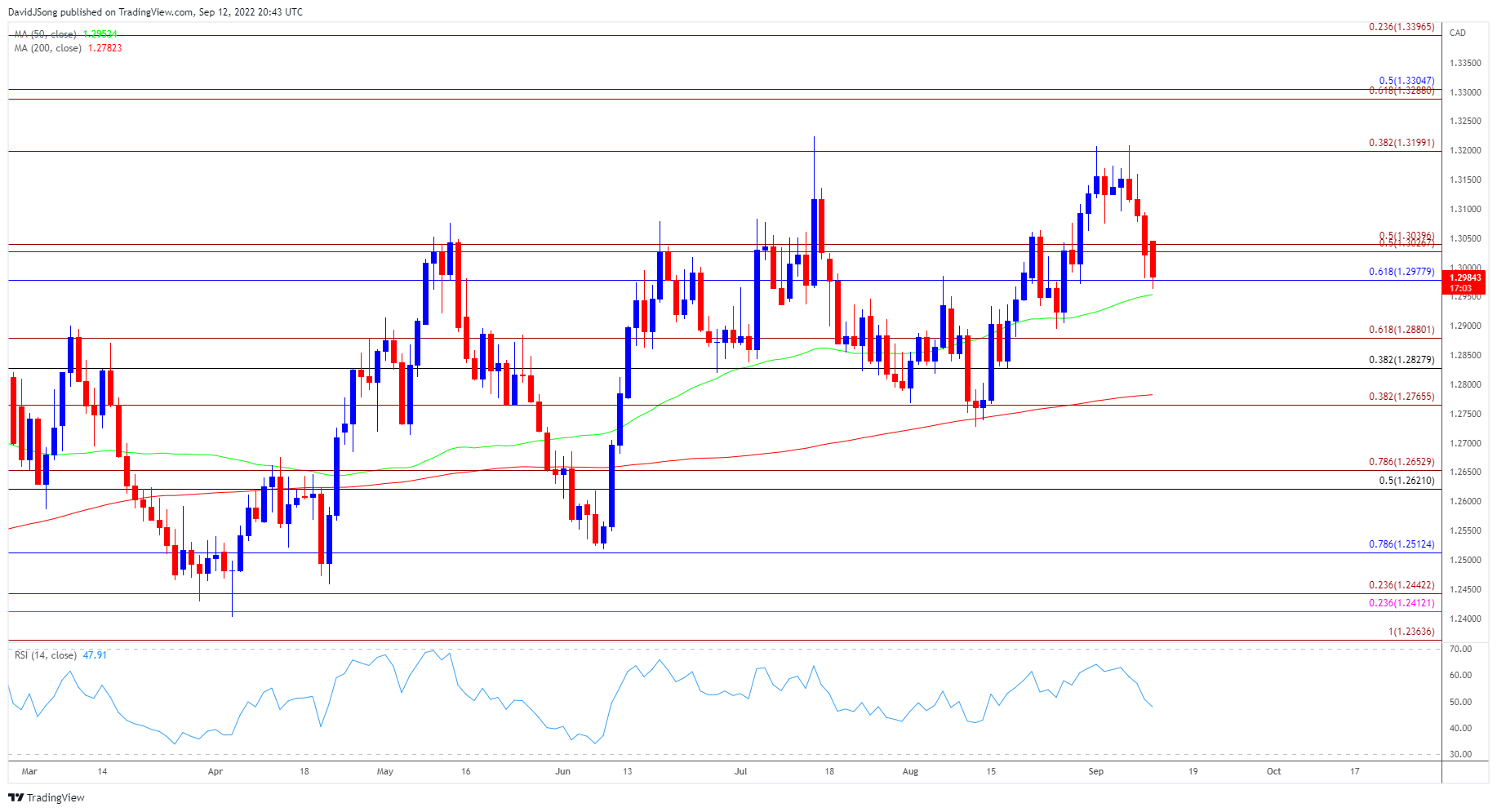Viewport: 1497px width, 812px height.
Task: Click the Sep date on time axis
Action: (1096, 771)
